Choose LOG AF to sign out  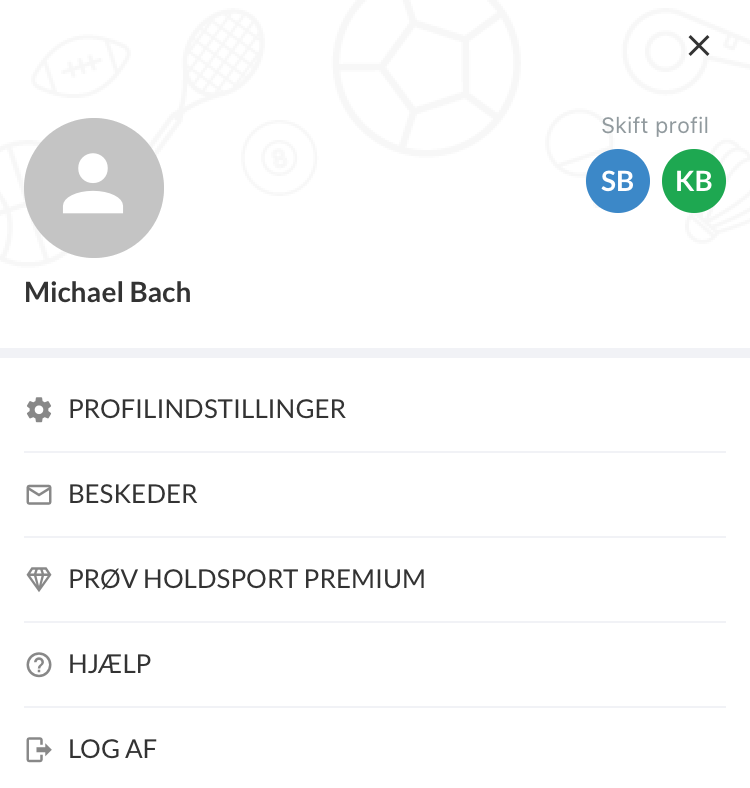coord(375,749)
